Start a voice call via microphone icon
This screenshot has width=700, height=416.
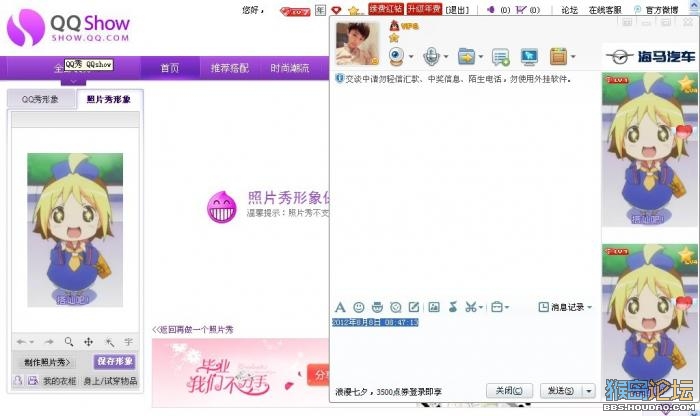[x=431, y=57]
